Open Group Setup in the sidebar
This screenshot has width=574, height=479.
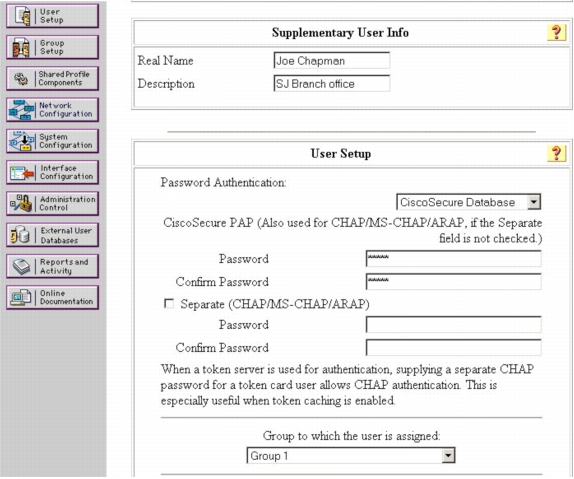pyautogui.click(x=52, y=47)
